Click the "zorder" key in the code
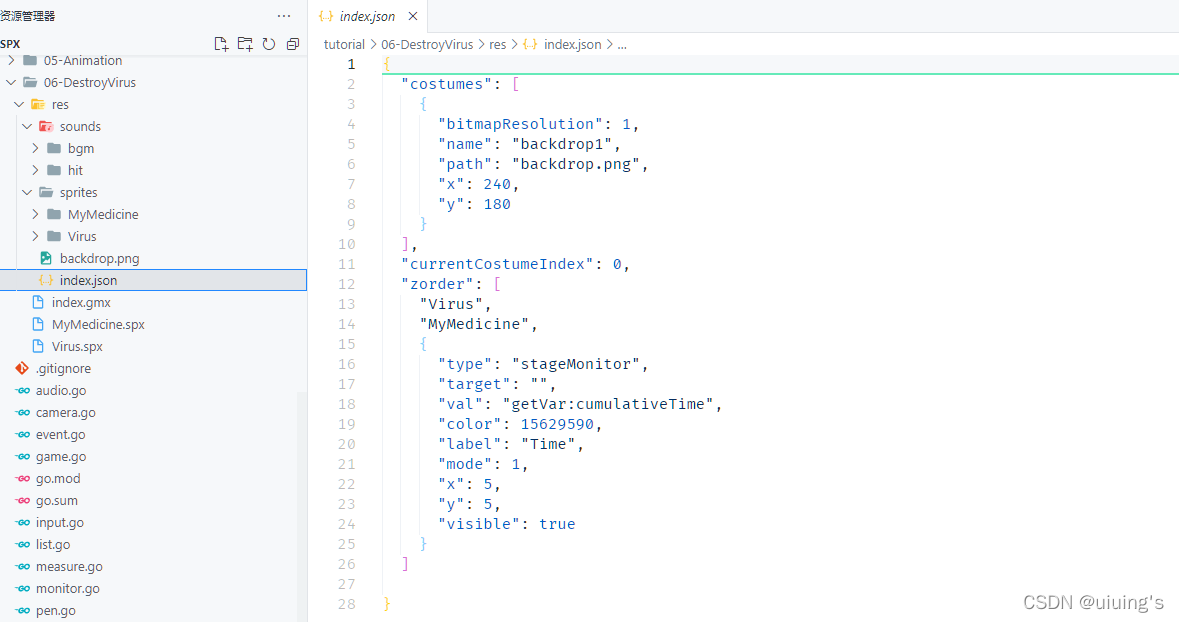 coord(438,284)
